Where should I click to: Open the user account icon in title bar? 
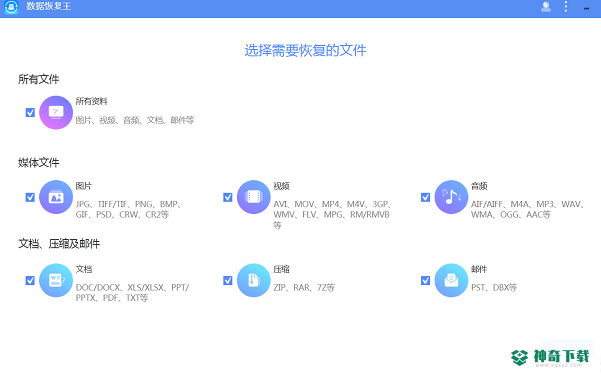click(x=546, y=7)
